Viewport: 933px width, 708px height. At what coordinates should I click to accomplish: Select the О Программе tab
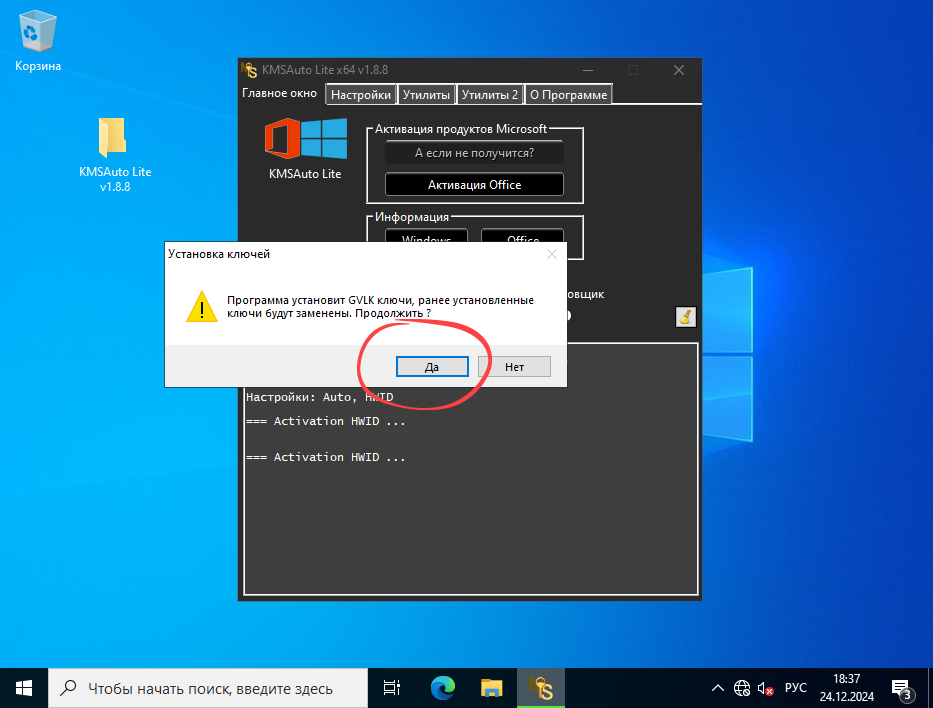click(x=568, y=94)
